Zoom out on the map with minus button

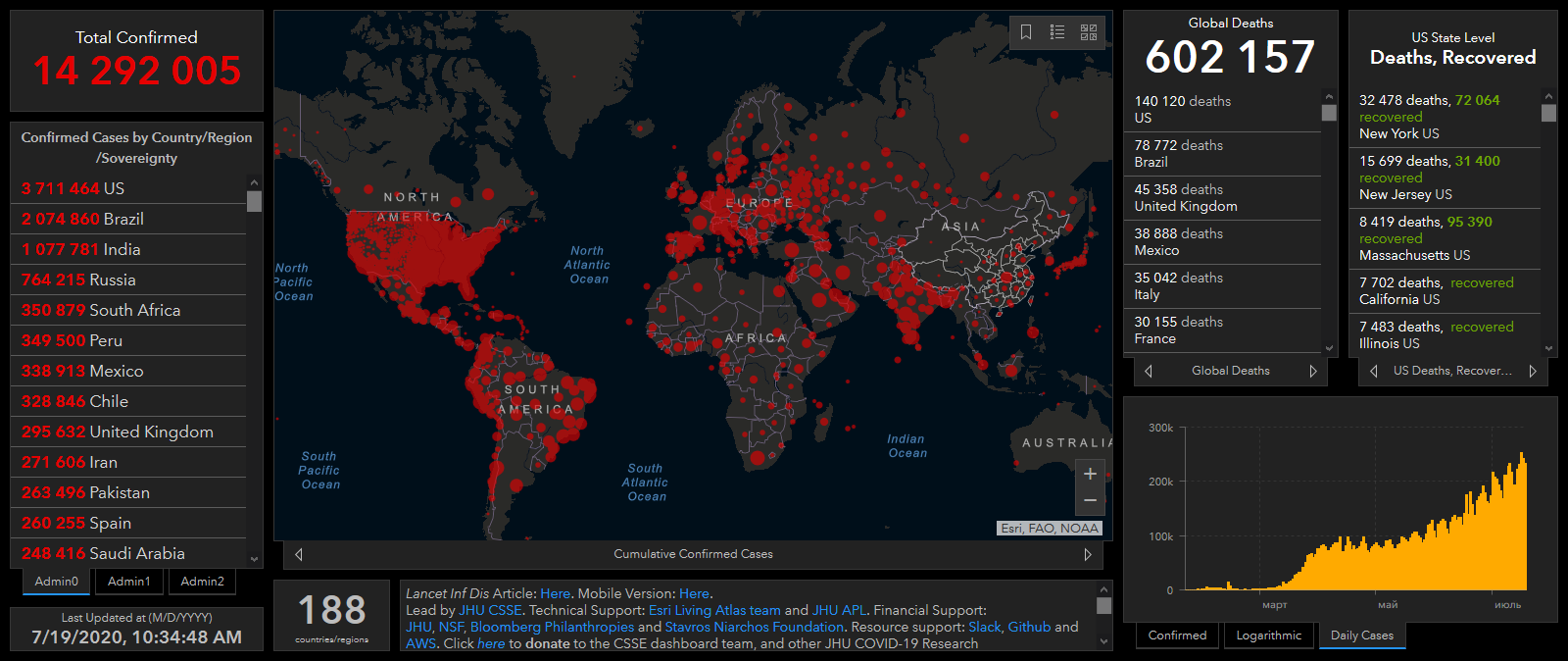click(x=1090, y=501)
